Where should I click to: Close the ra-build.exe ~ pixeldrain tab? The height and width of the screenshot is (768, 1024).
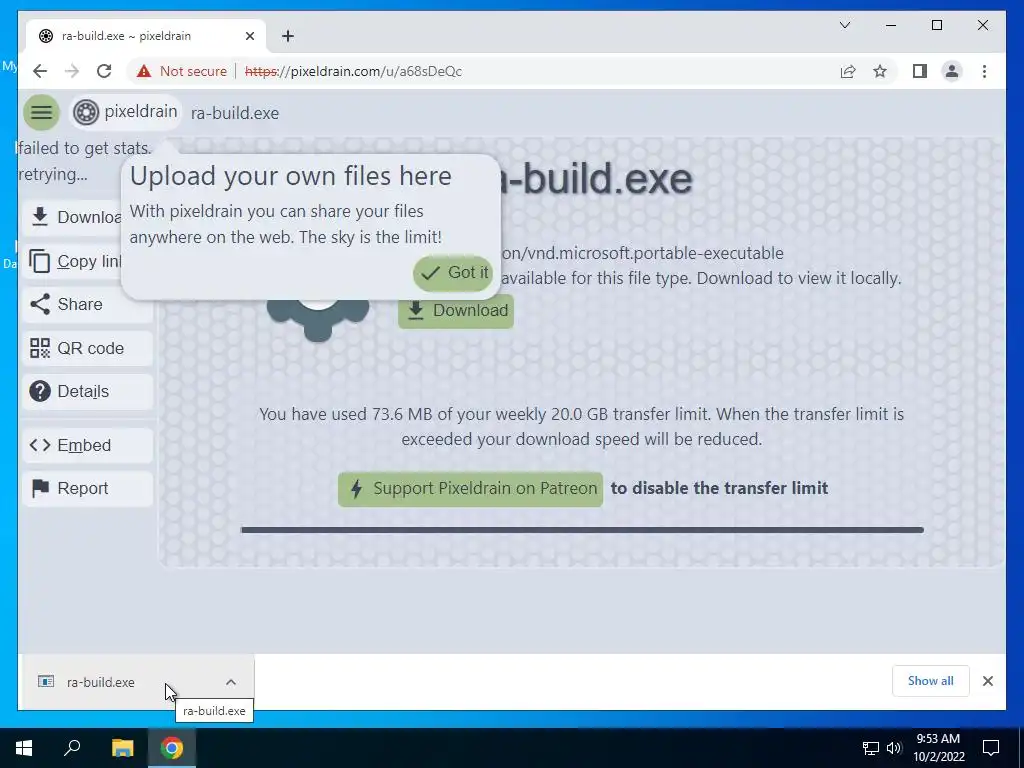pyautogui.click(x=249, y=36)
